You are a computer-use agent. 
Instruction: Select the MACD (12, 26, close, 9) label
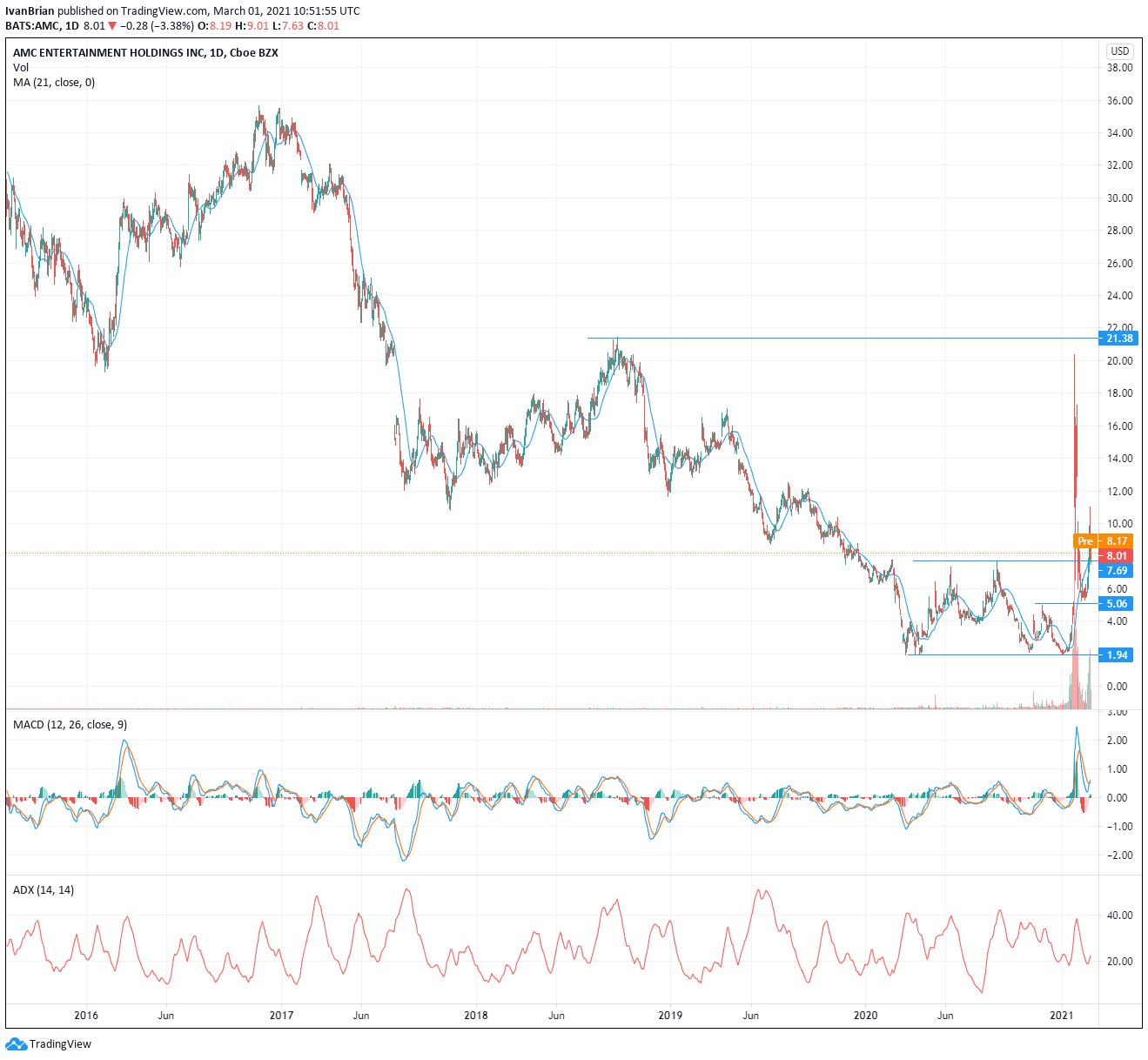tap(71, 724)
